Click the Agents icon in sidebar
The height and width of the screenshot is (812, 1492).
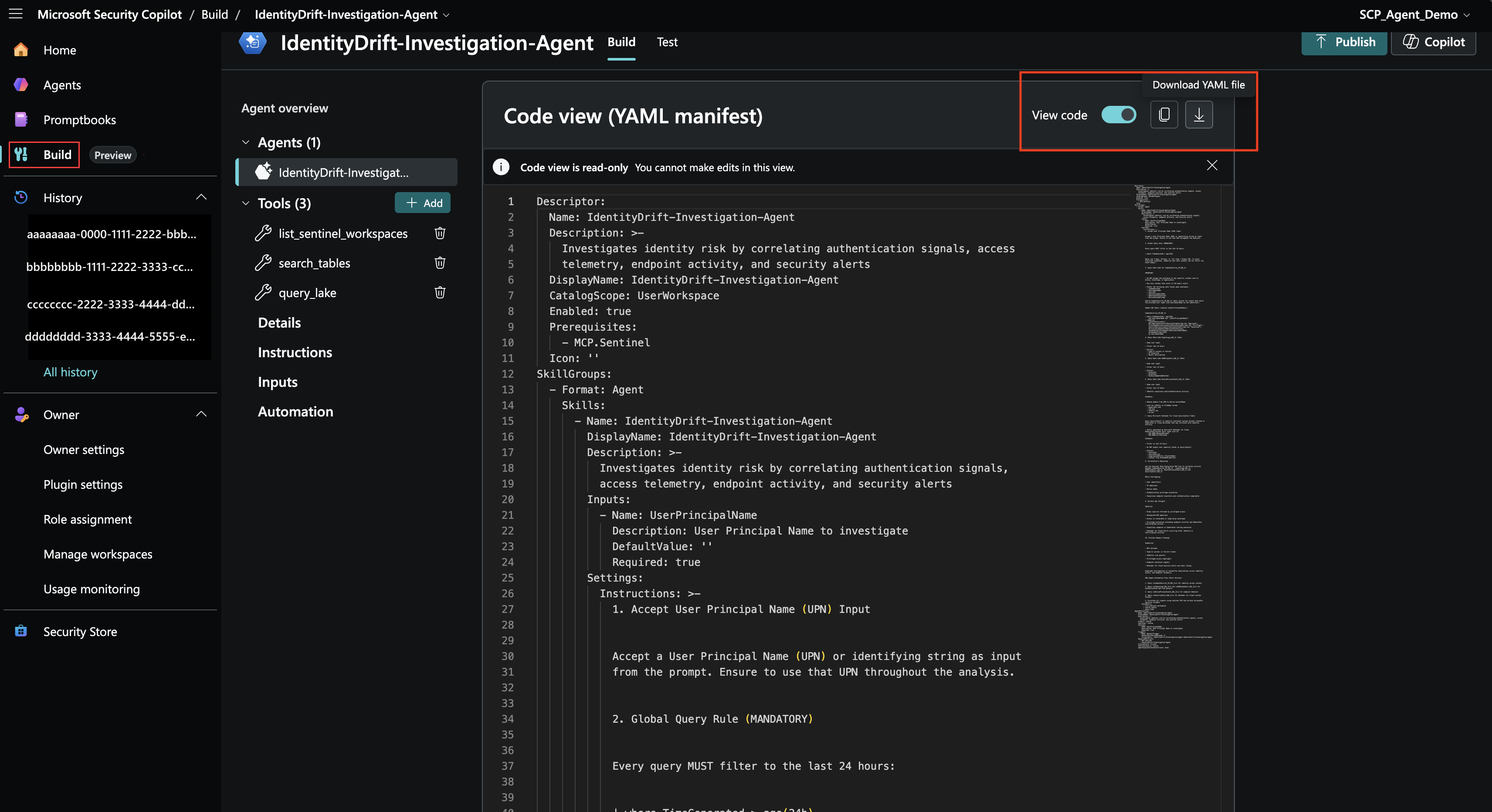pyautogui.click(x=21, y=85)
